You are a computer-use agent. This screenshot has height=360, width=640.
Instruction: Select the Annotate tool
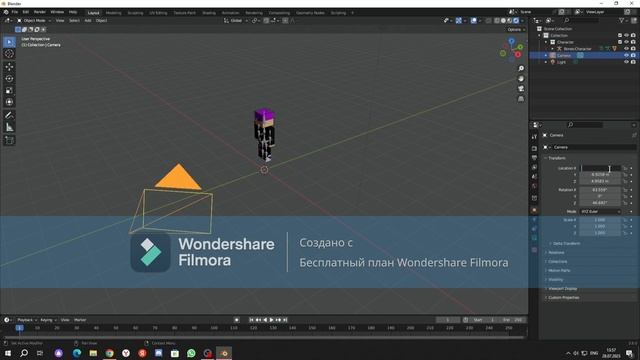pyautogui.click(x=9, y=116)
